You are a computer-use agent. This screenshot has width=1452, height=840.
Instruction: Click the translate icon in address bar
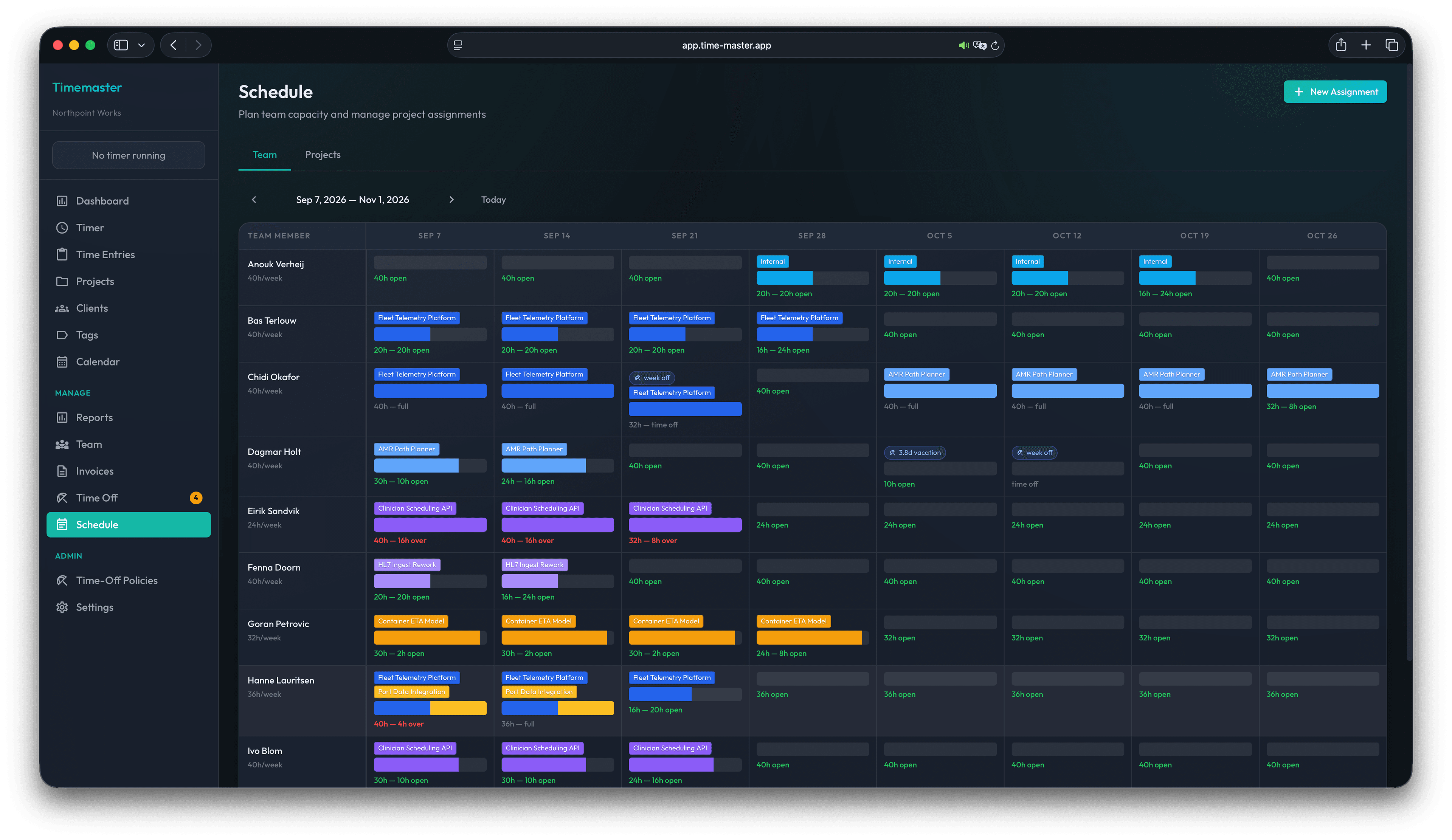coord(979,45)
